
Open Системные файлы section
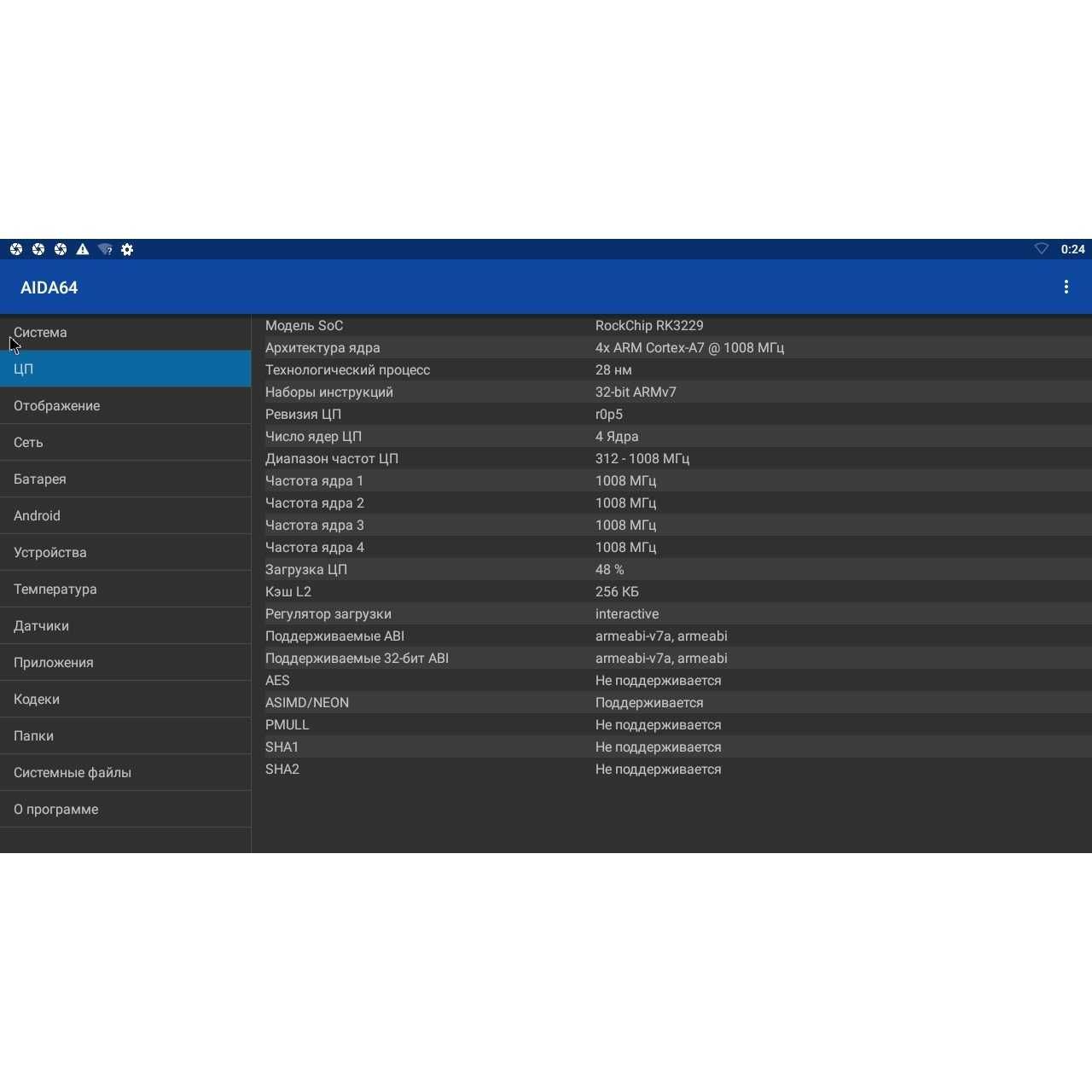tap(125, 773)
